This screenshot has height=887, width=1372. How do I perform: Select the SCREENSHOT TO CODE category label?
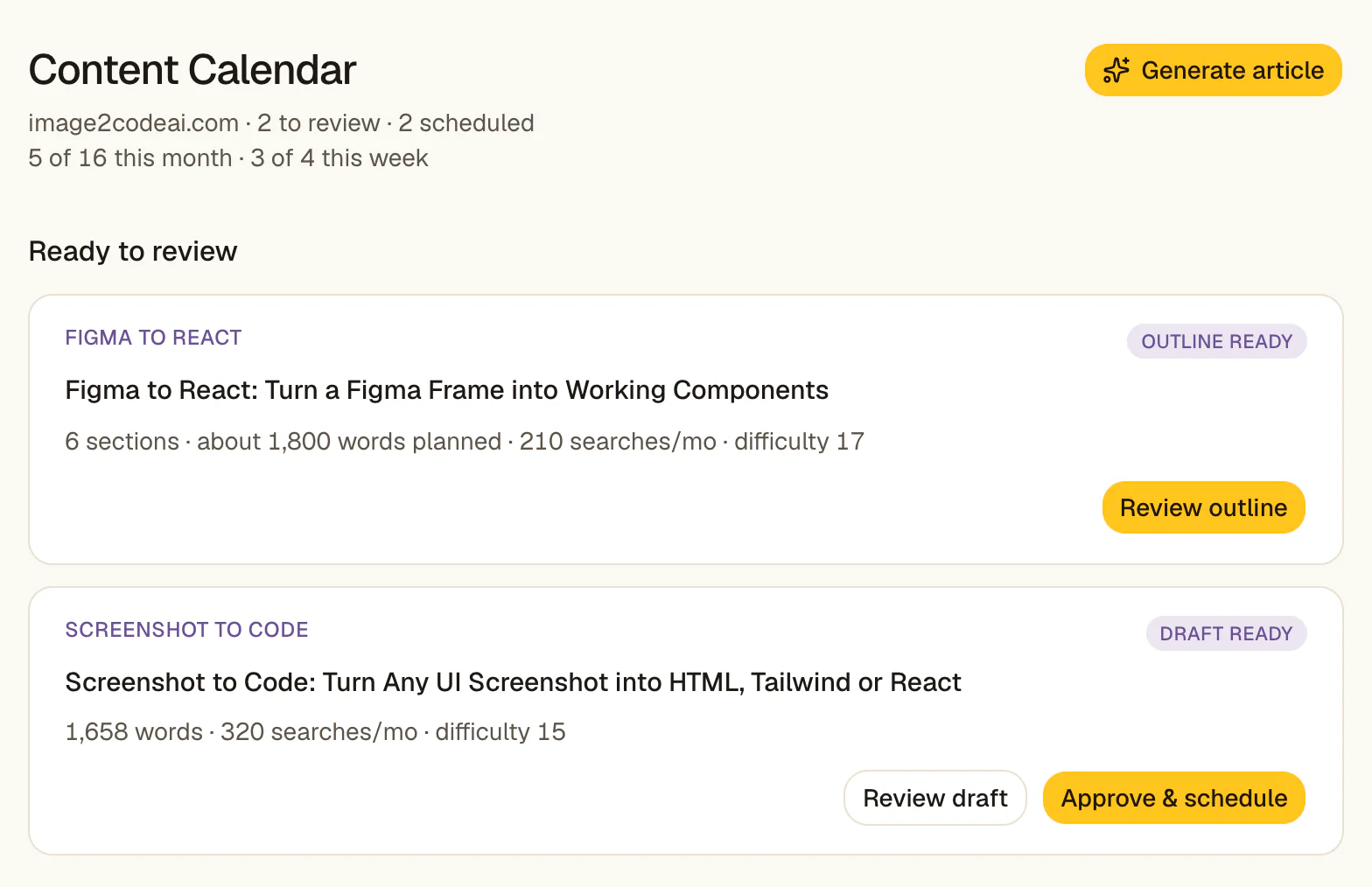click(186, 630)
